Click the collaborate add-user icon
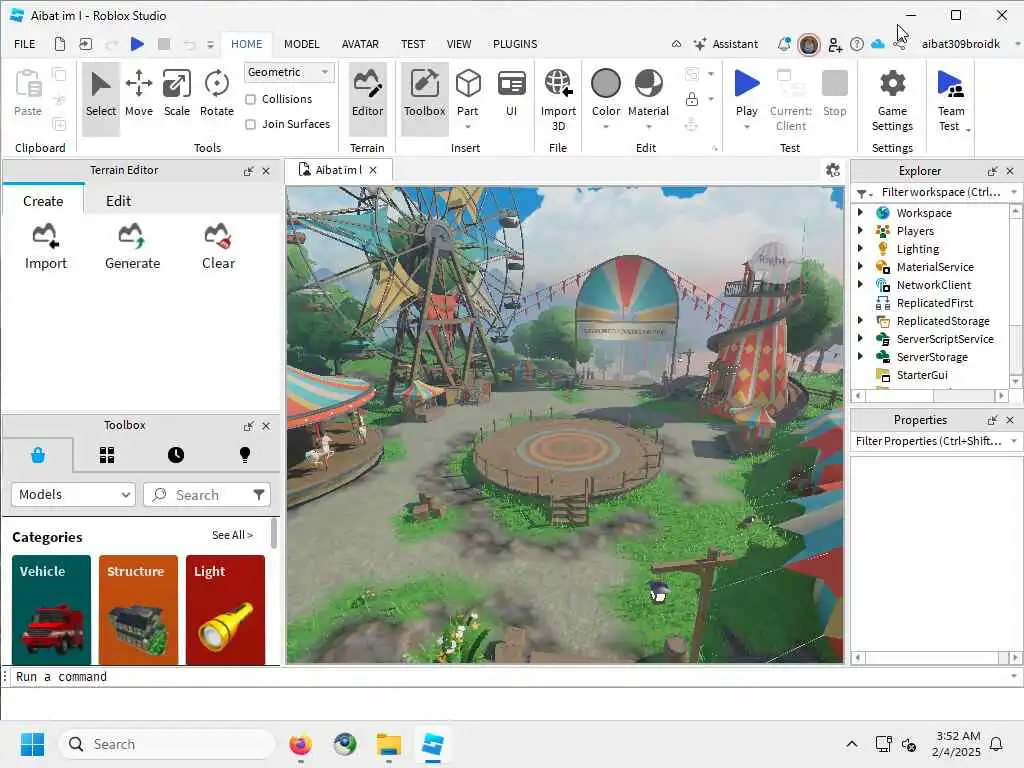 835,44
